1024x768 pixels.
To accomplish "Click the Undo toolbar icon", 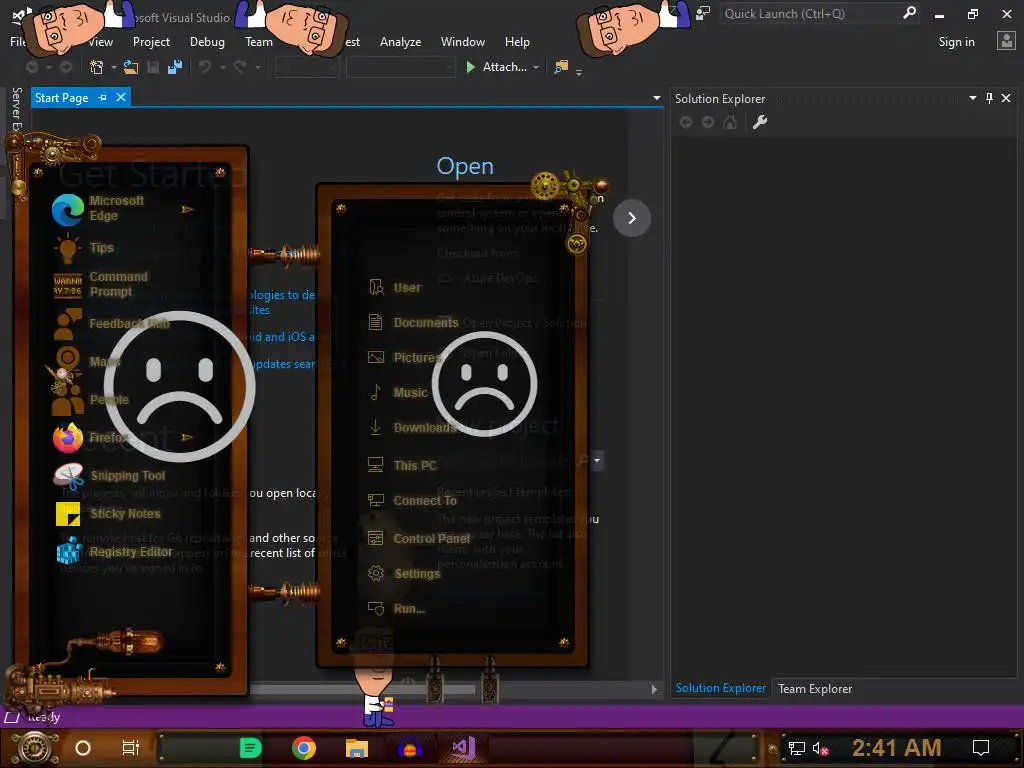I will pyautogui.click(x=205, y=67).
